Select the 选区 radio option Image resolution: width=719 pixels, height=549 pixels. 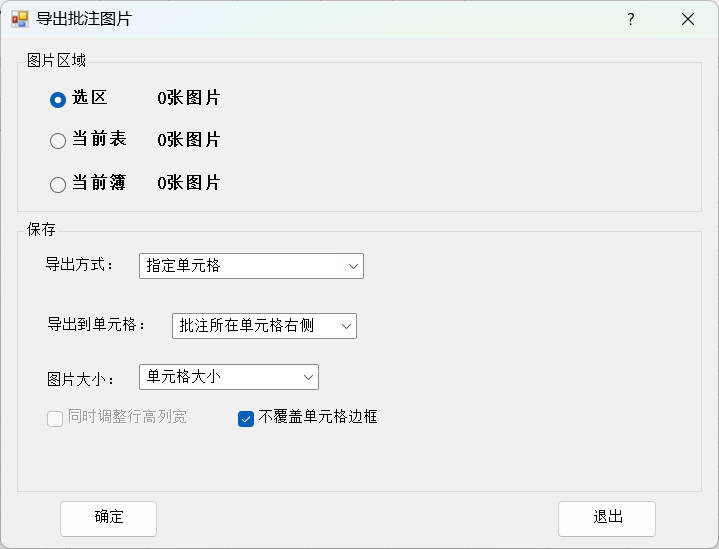point(58,99)
